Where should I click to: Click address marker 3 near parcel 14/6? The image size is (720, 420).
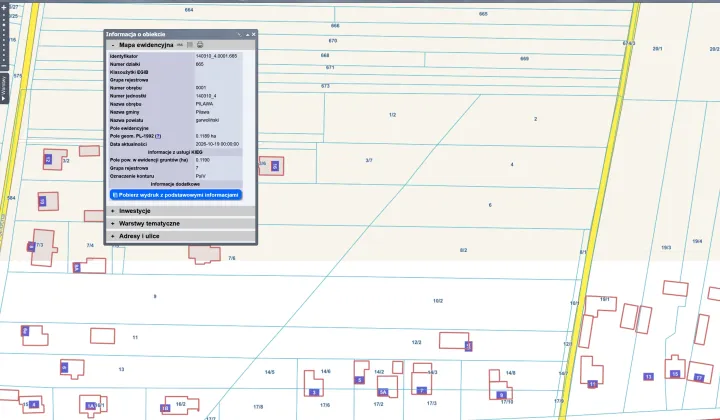314,392
